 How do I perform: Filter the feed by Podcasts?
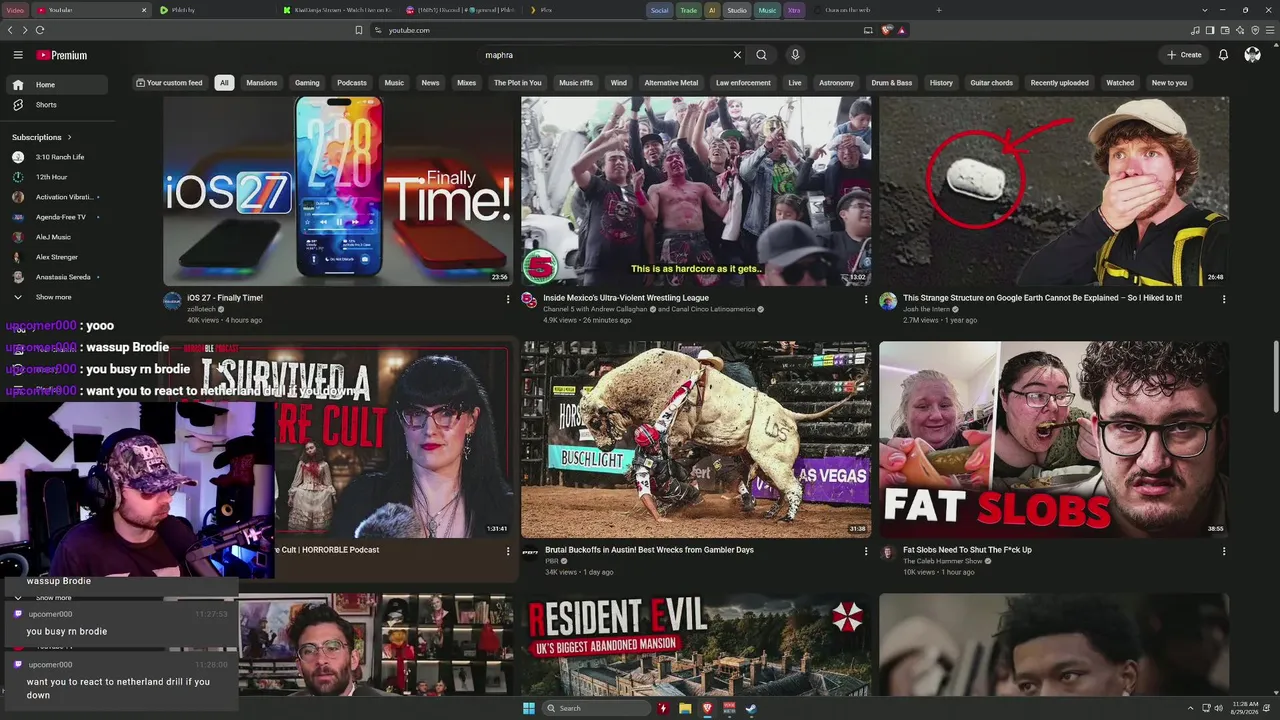pos(352,83)
